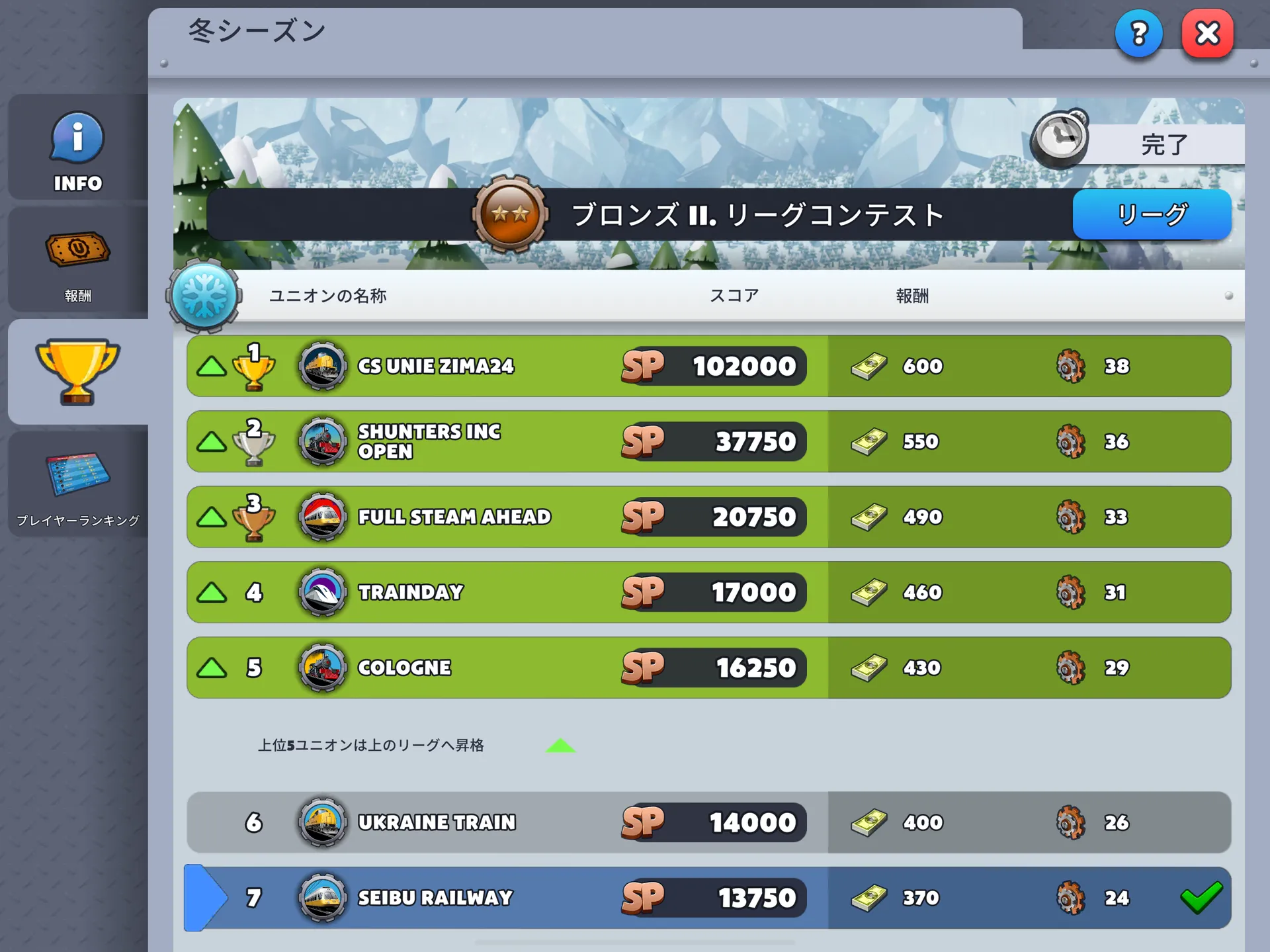Open the INFO sidebar tab

coord(78,147)
